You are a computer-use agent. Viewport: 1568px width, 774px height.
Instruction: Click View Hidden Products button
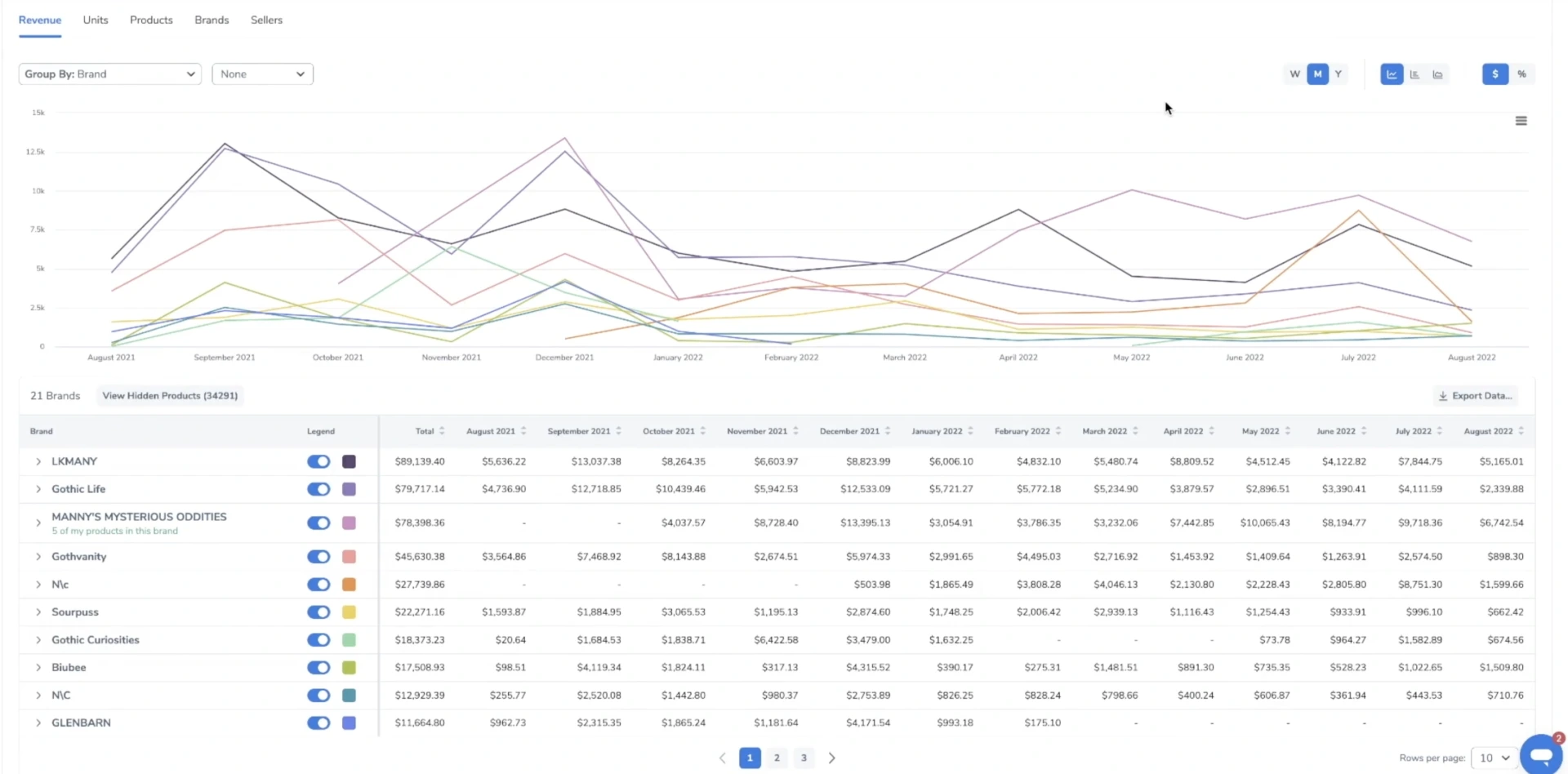(170, 396)
